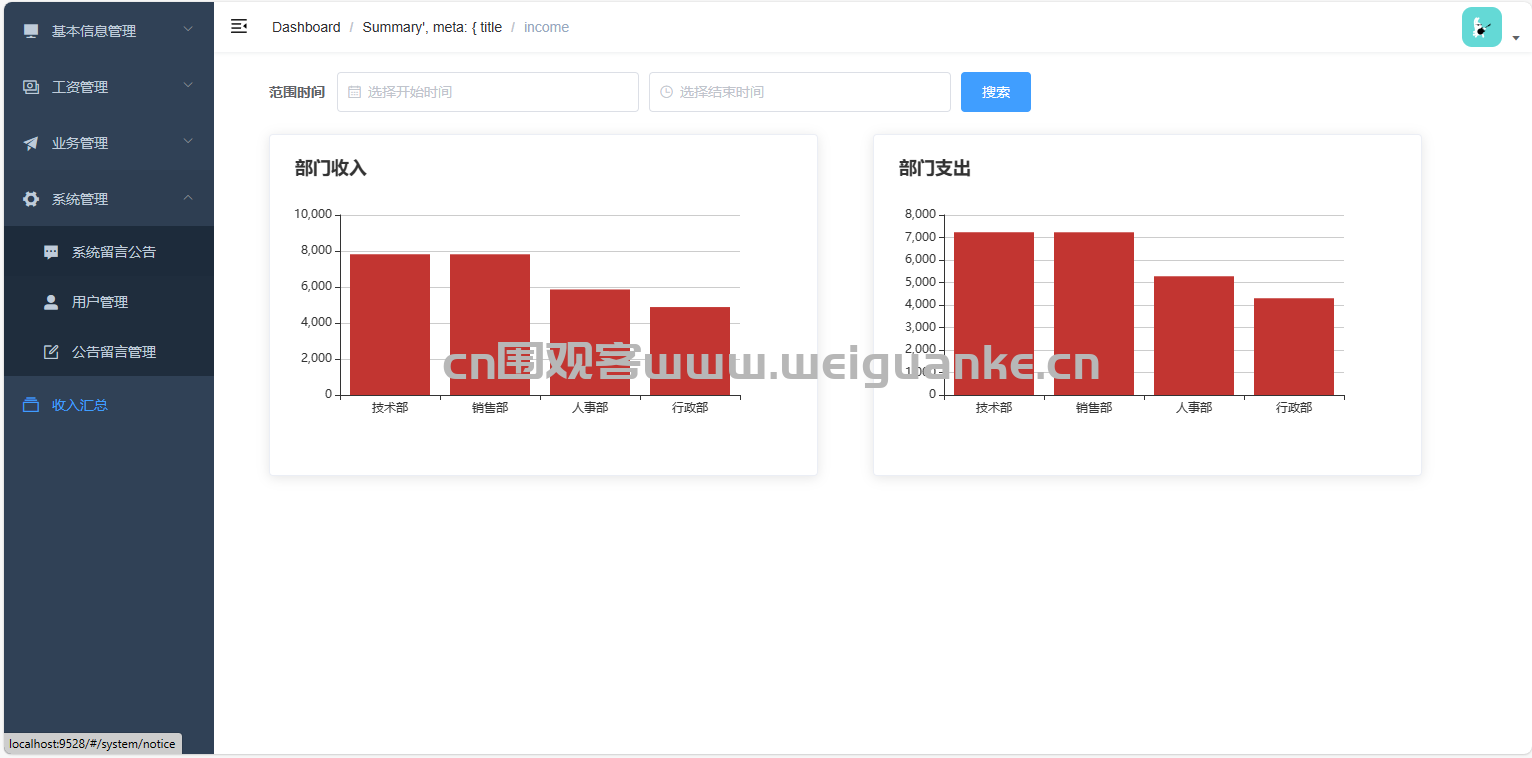This screenshot has width=1532, height=758.
Task: Click the wallet icon beside 收入汇总
Action: 31,405
